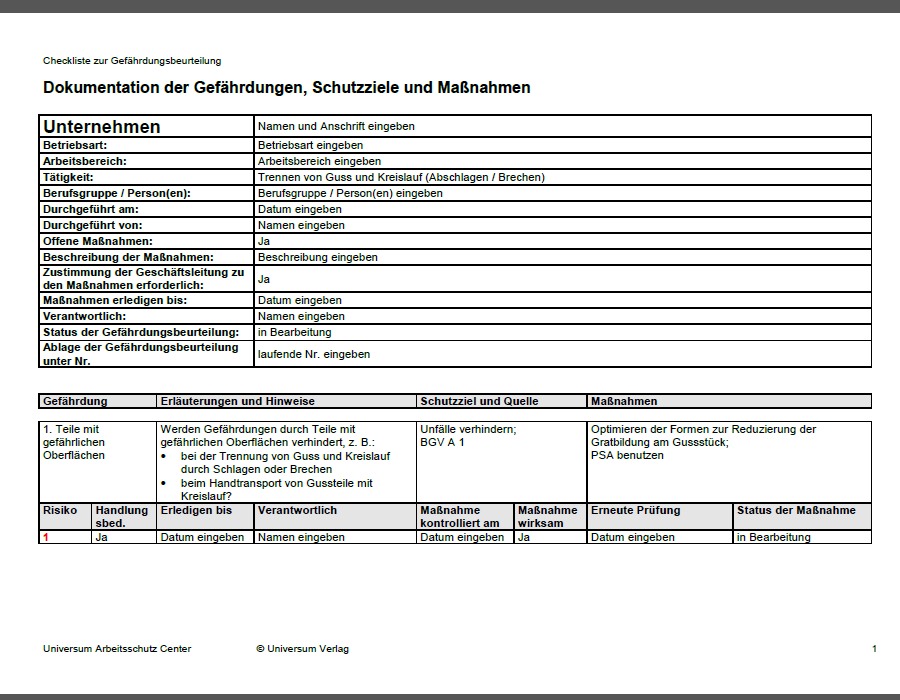Click the 'Arbeitsbereich eingeben' field
The height and width of the screenshot is (700, 900).
click(x=562, y=161)
